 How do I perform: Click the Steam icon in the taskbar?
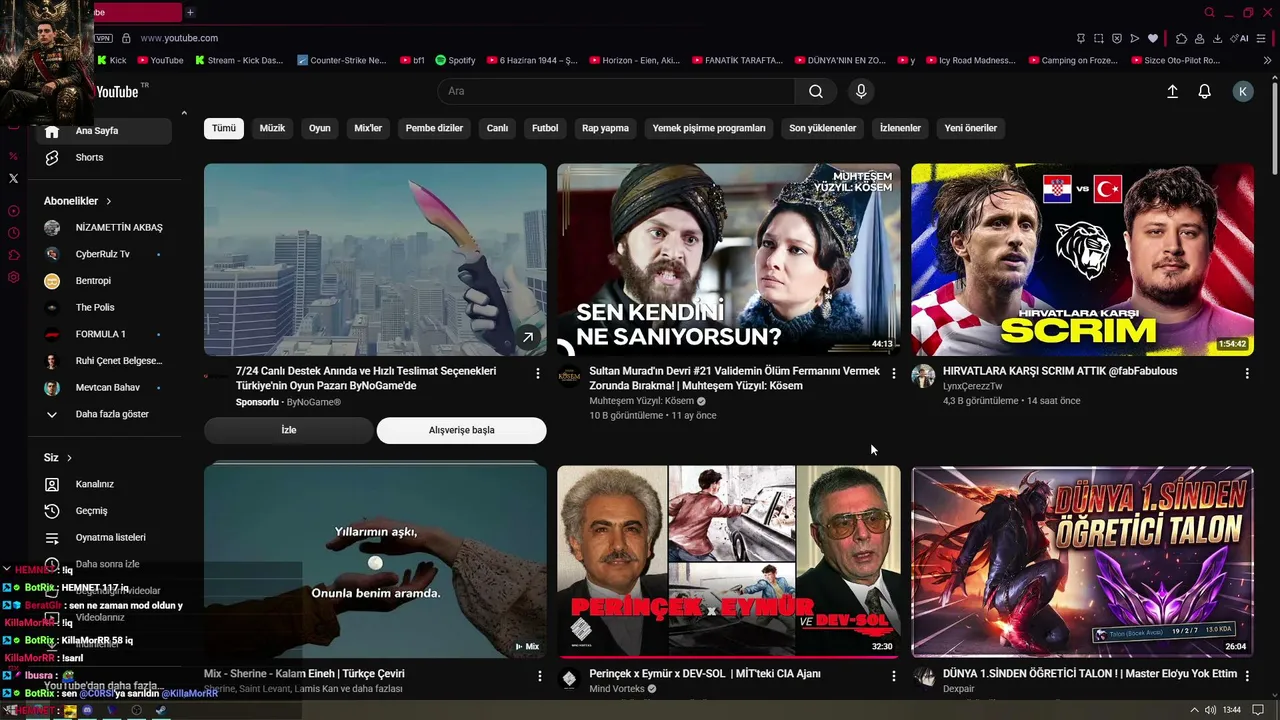[161, 710]
